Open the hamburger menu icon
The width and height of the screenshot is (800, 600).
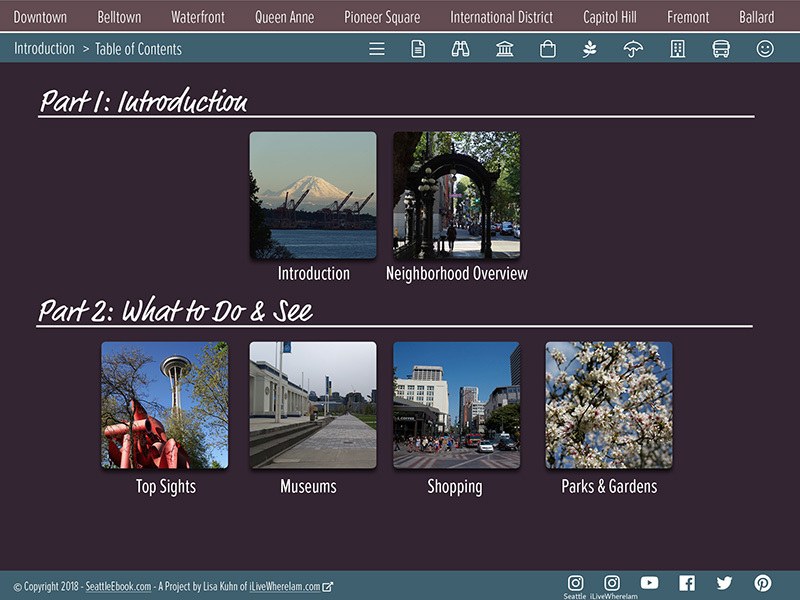[377, 49]
